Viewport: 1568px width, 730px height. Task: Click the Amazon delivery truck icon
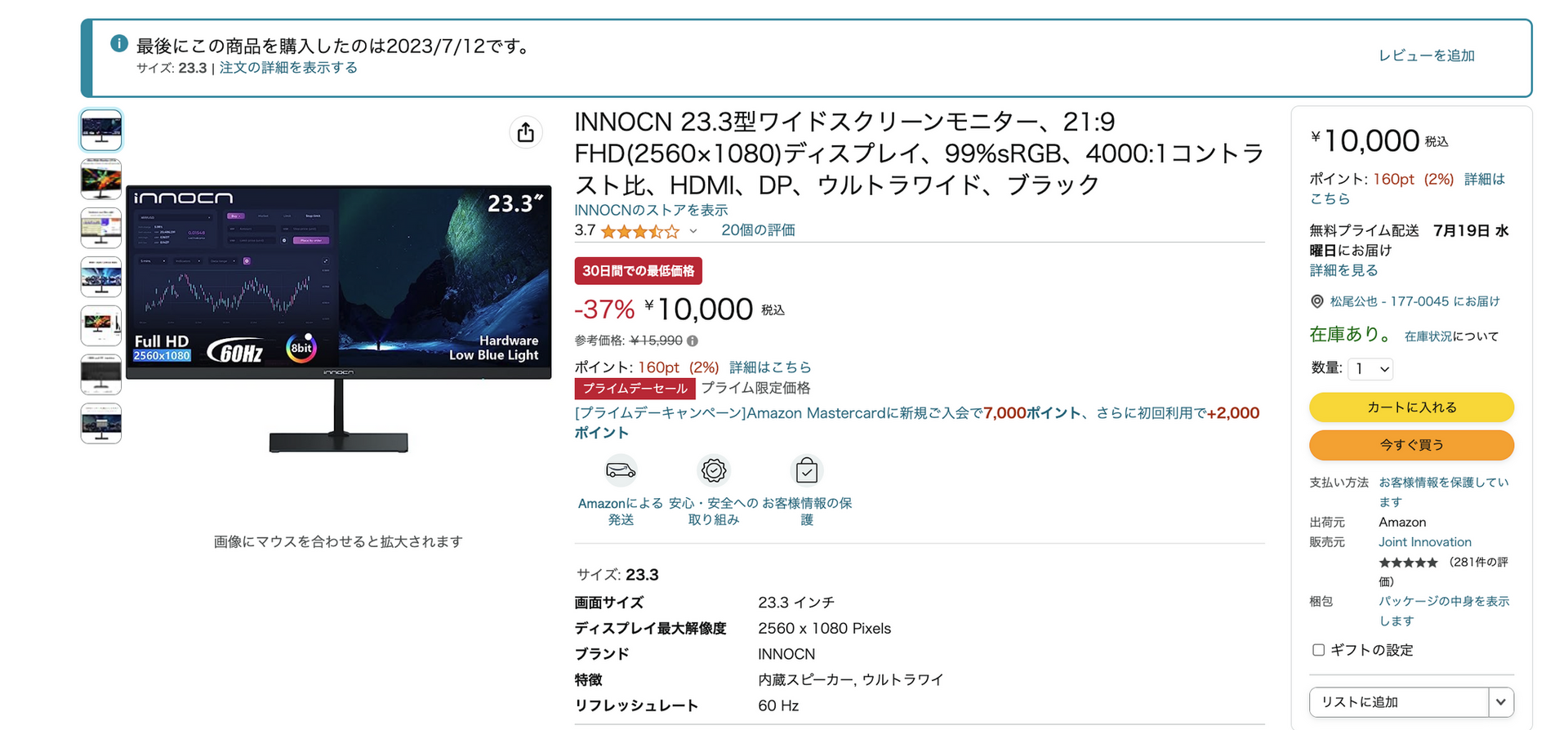(621, 470)
